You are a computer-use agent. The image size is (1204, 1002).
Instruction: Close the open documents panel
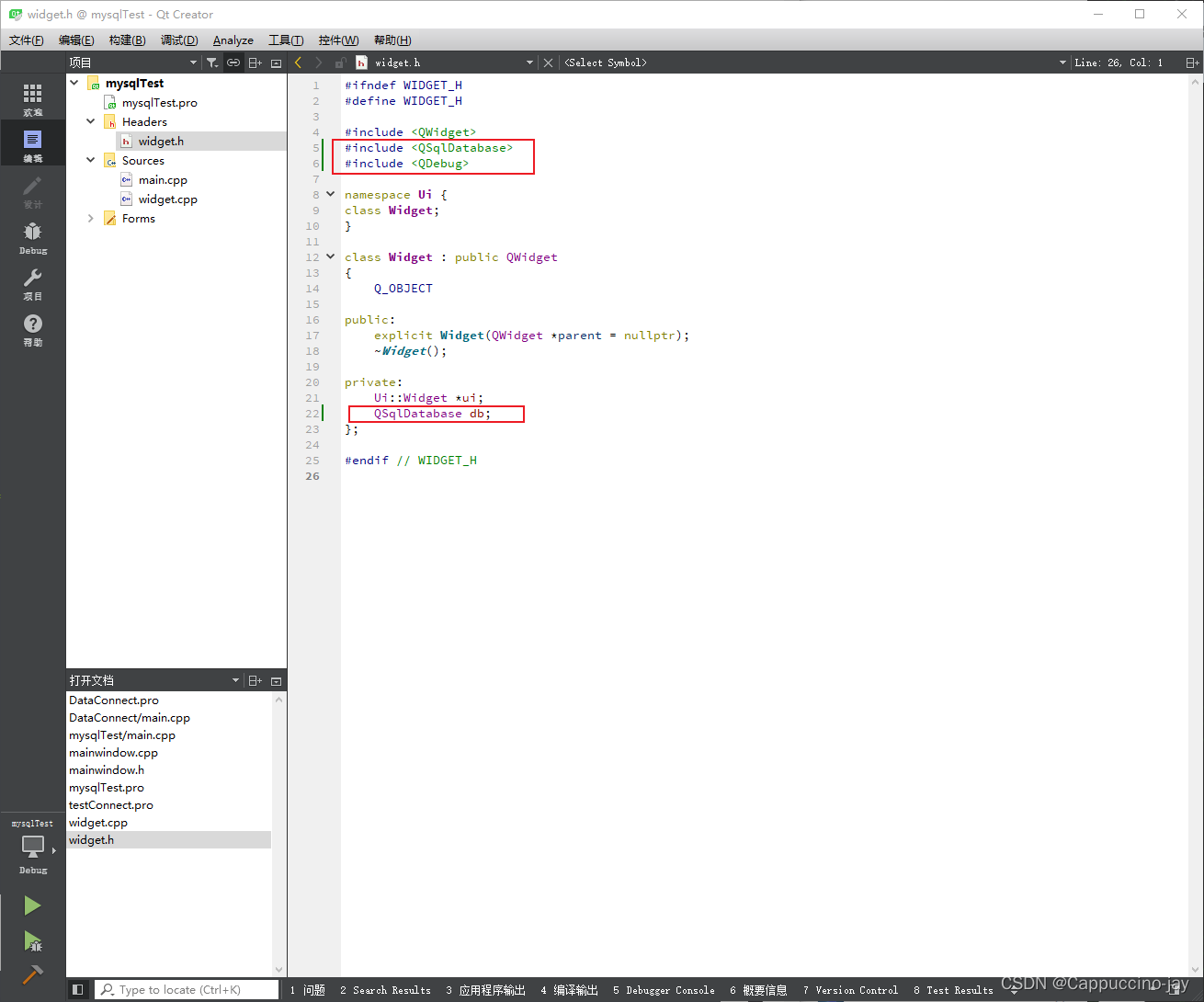pos(276,680)
